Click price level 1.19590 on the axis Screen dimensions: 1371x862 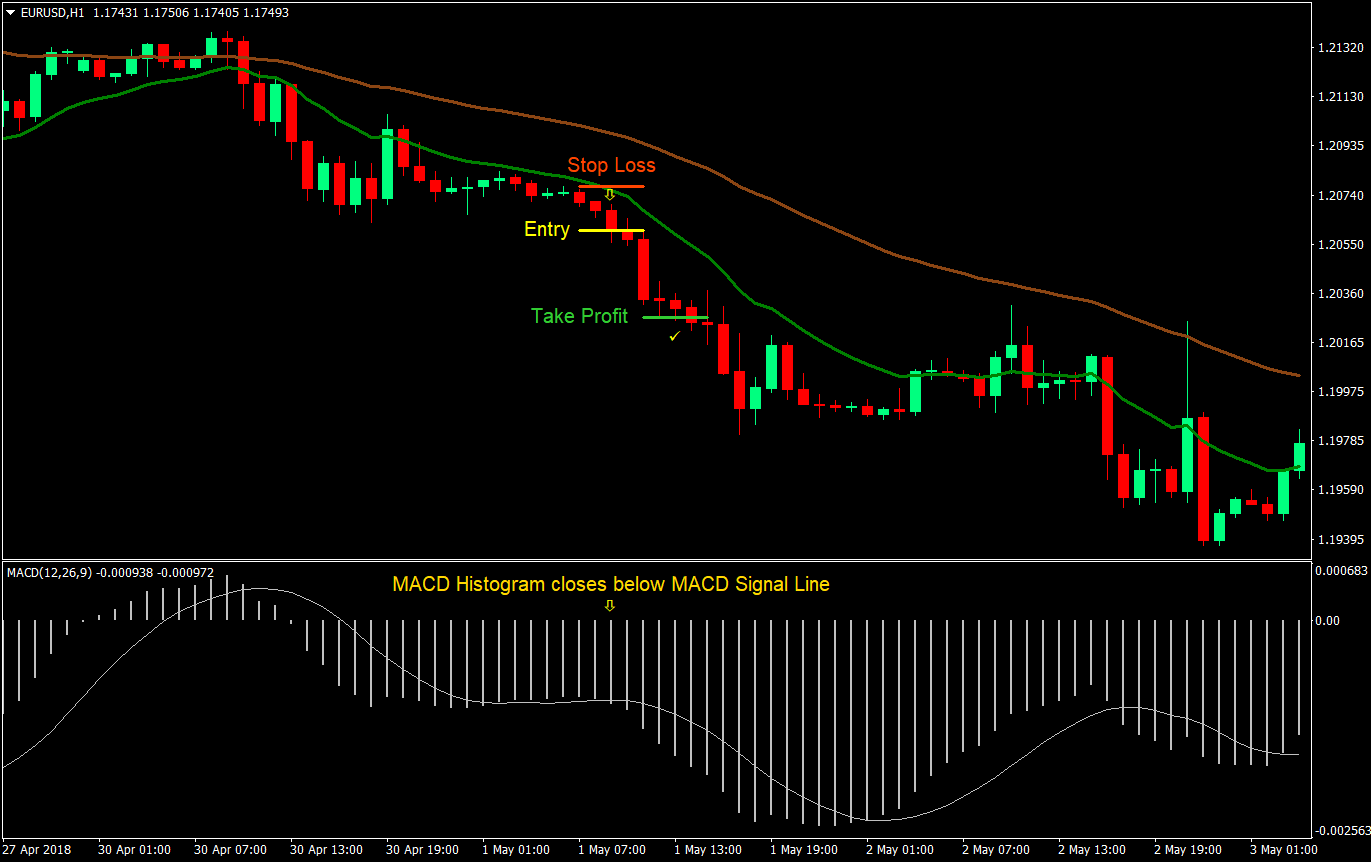click(x=1340, y=490)
